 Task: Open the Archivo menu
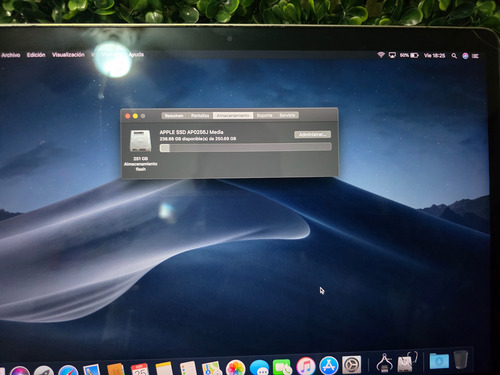click(10, 55)
